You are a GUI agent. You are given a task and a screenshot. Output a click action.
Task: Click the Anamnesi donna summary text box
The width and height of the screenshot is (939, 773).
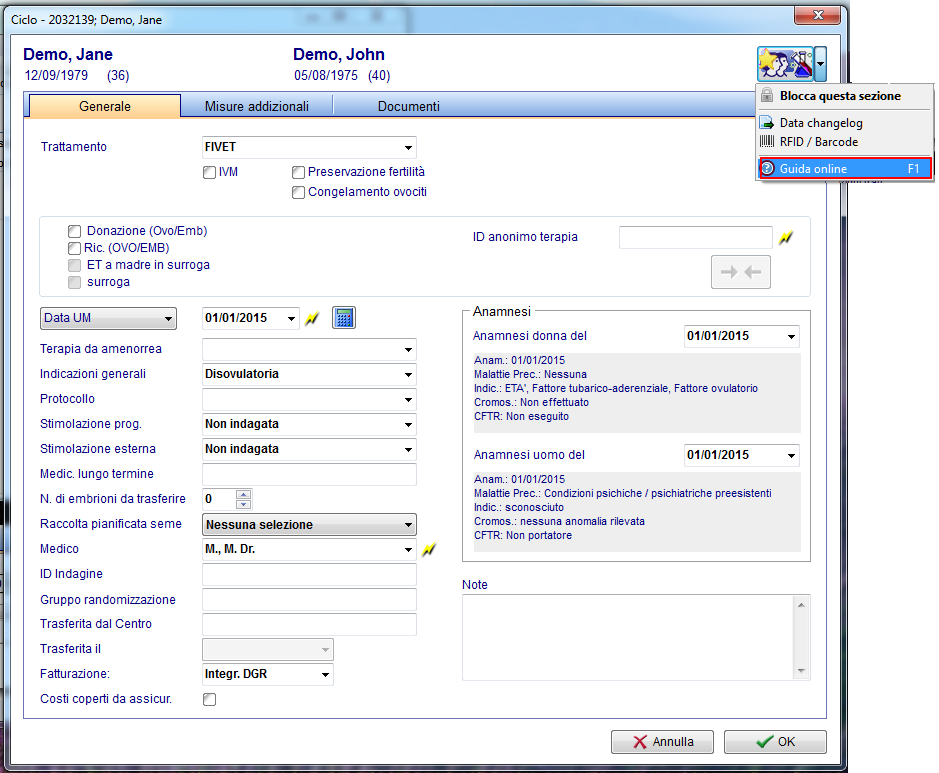[637, 393]
